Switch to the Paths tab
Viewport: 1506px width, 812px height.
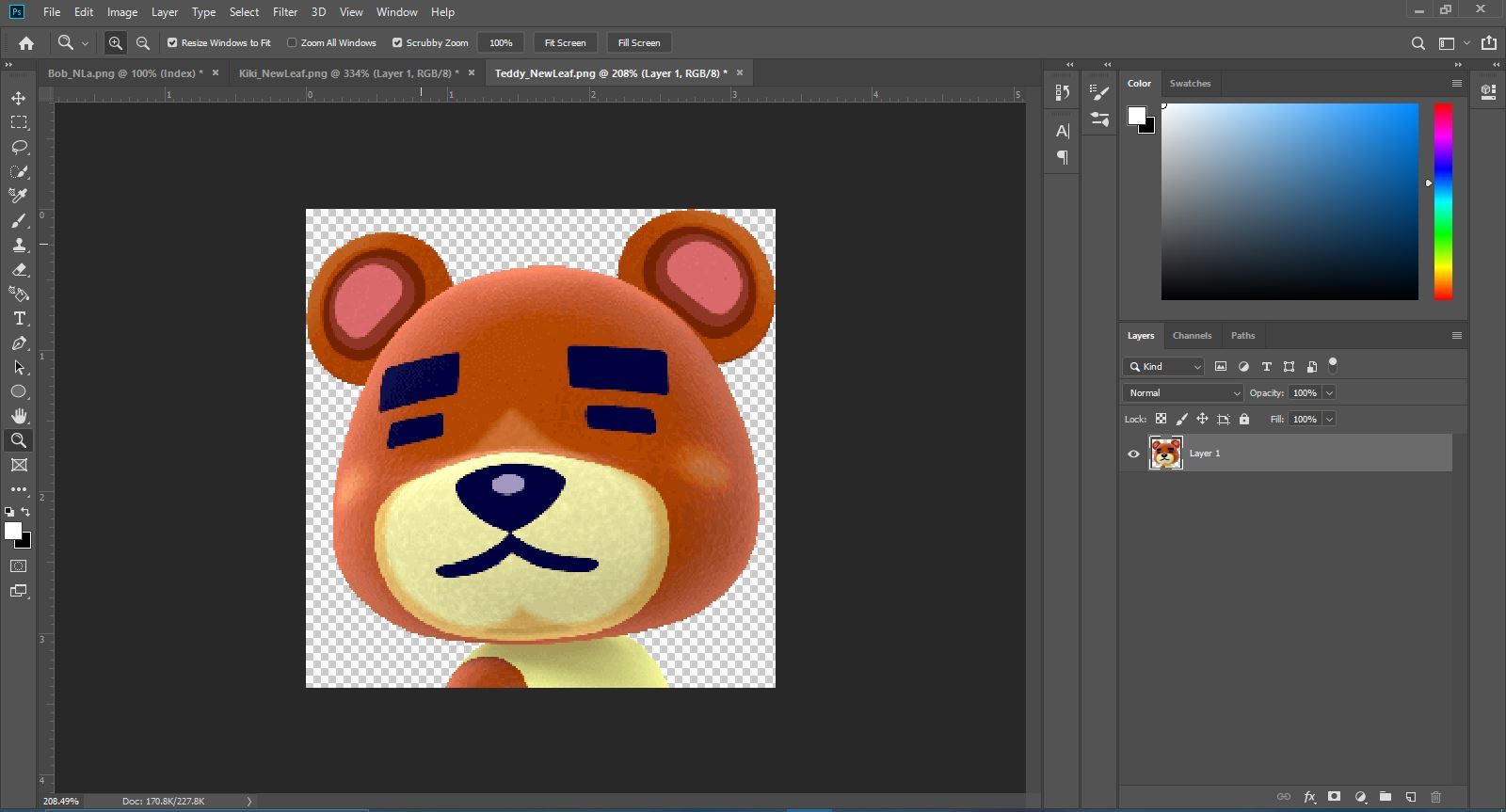point(1242,335)
